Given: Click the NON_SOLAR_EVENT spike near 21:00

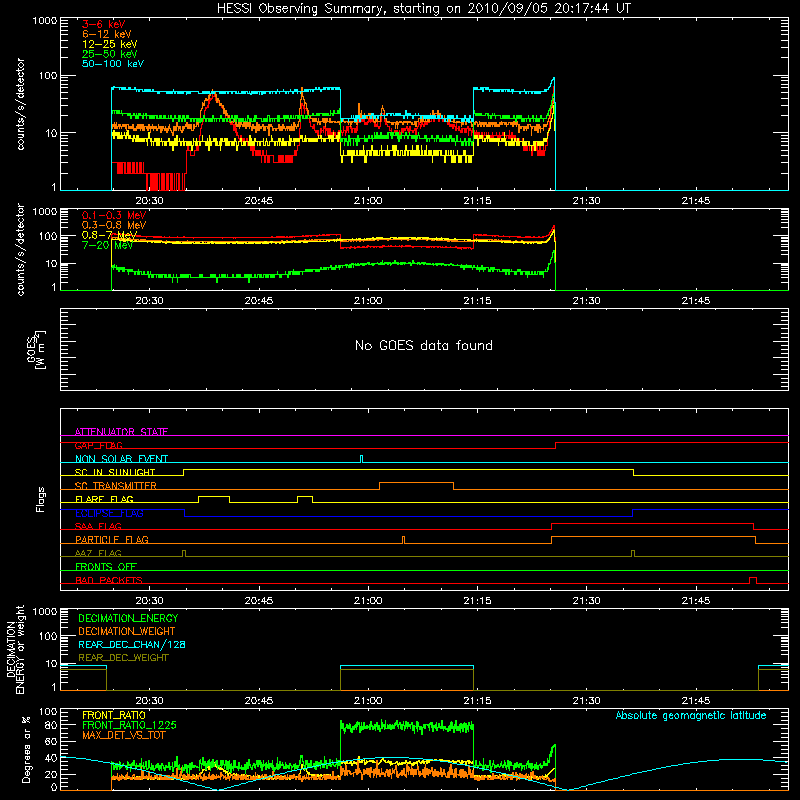Looking at the screenshot, I should pyautogui.click(x=362, y=459).
